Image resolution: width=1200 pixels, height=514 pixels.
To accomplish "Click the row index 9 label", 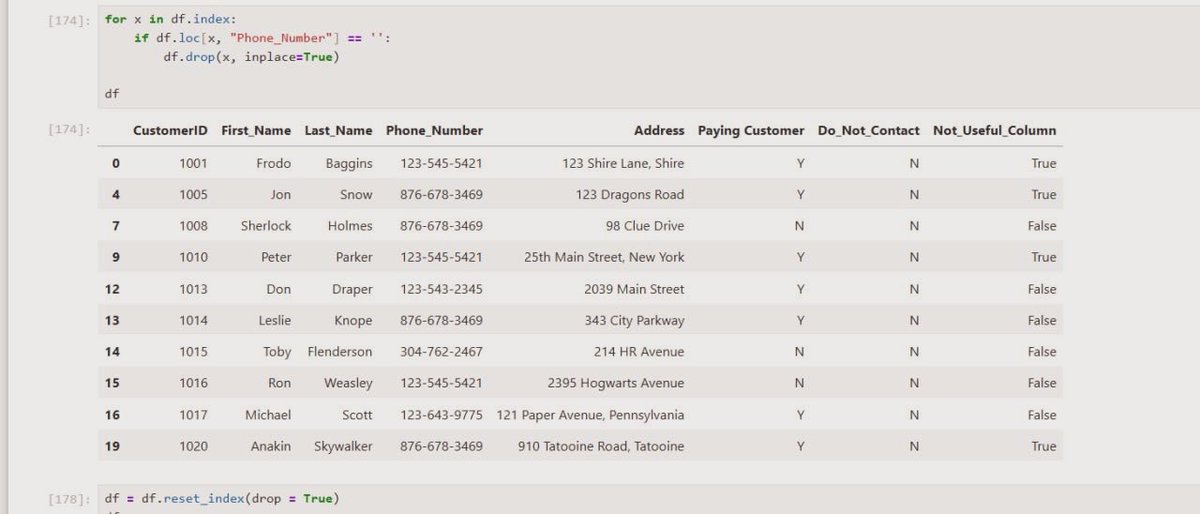I will pyautogui.click(x=116, y=257).
